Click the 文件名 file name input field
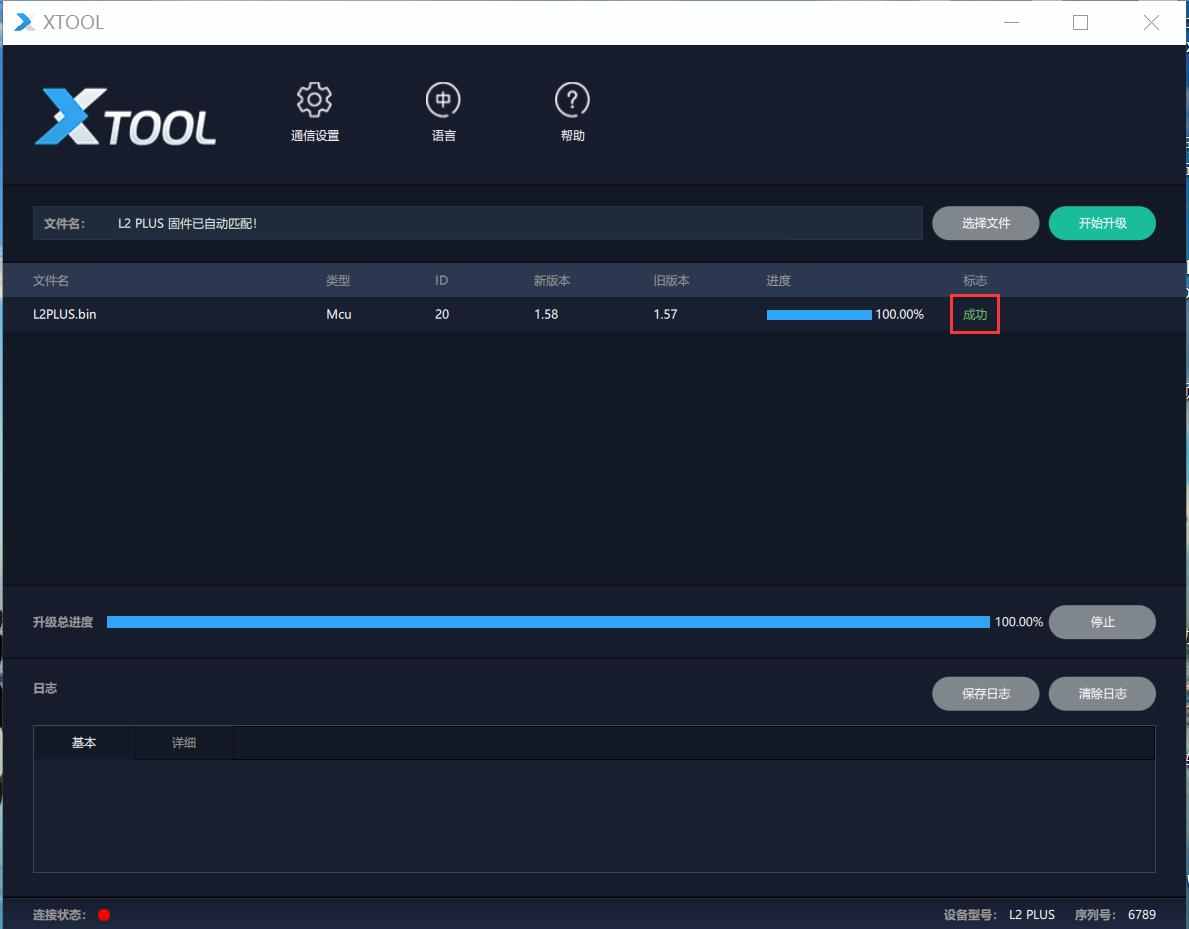The image size is (1189, 929). [x=515, y=223]
